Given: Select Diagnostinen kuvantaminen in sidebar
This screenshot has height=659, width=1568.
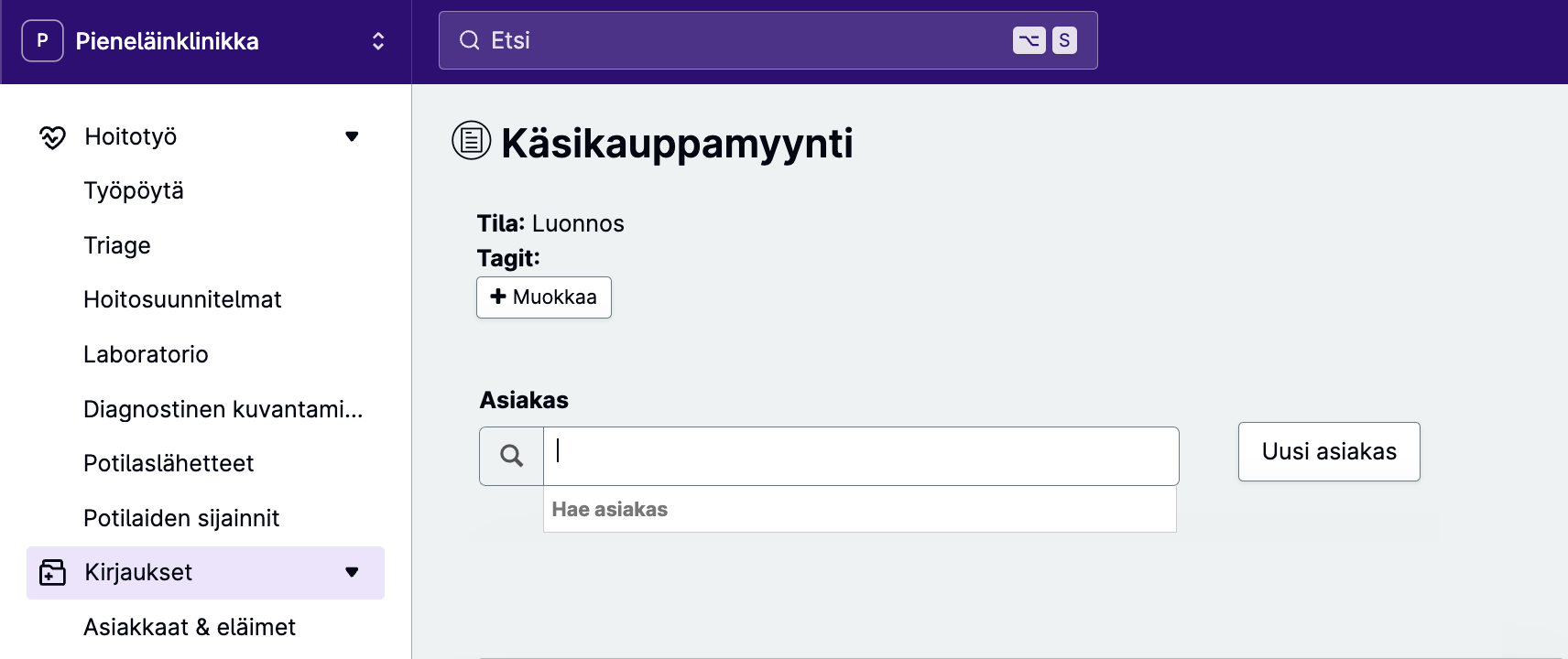Looking at the screenshot, I should pyautogui.click(x=223, y=409).
